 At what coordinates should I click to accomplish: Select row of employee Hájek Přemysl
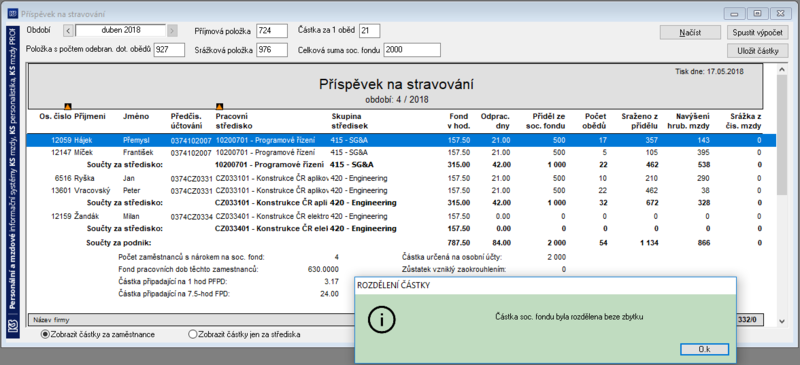click(x=402, y=139)
